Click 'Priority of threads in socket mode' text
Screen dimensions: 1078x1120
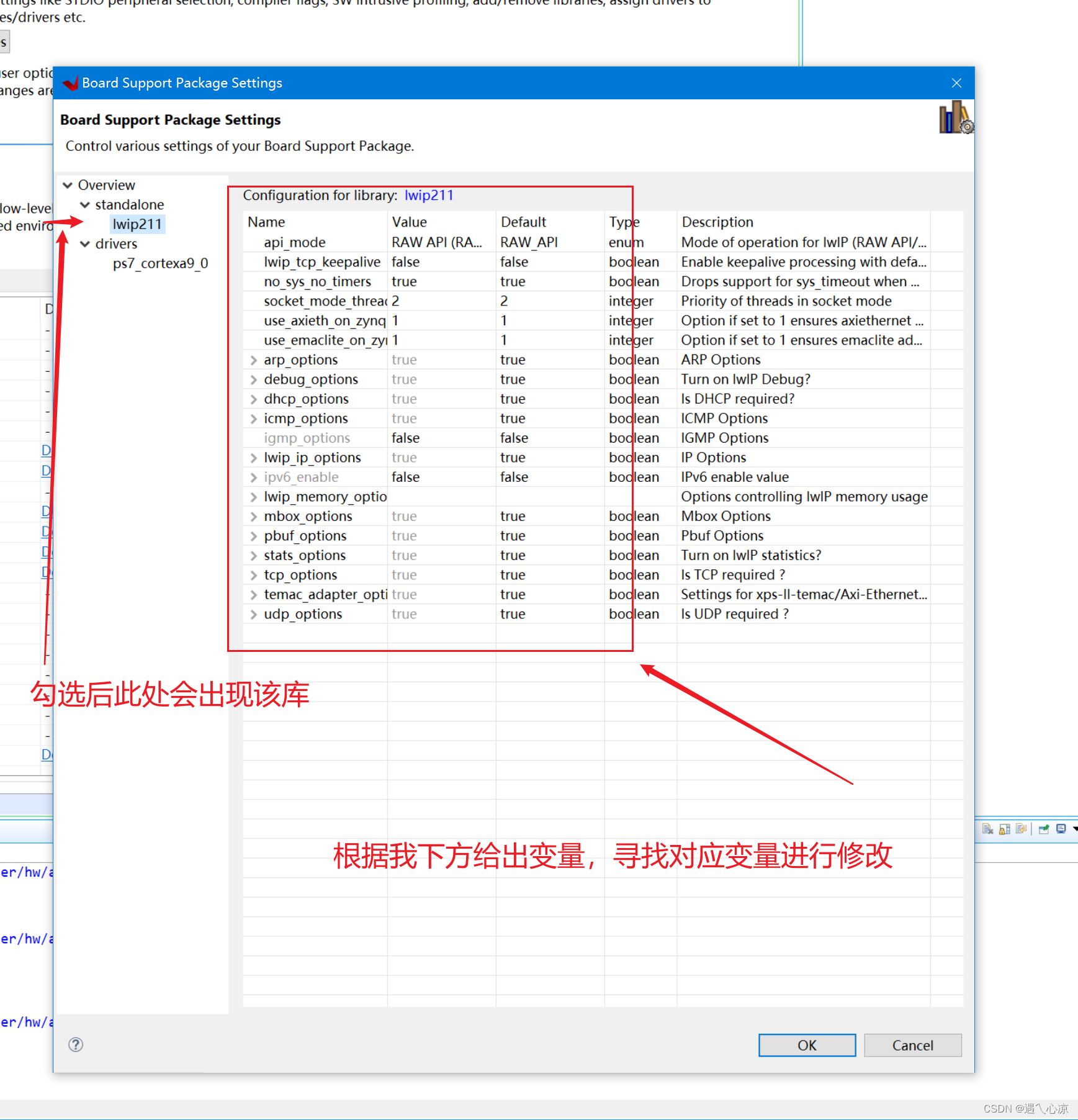coord(786,301)
